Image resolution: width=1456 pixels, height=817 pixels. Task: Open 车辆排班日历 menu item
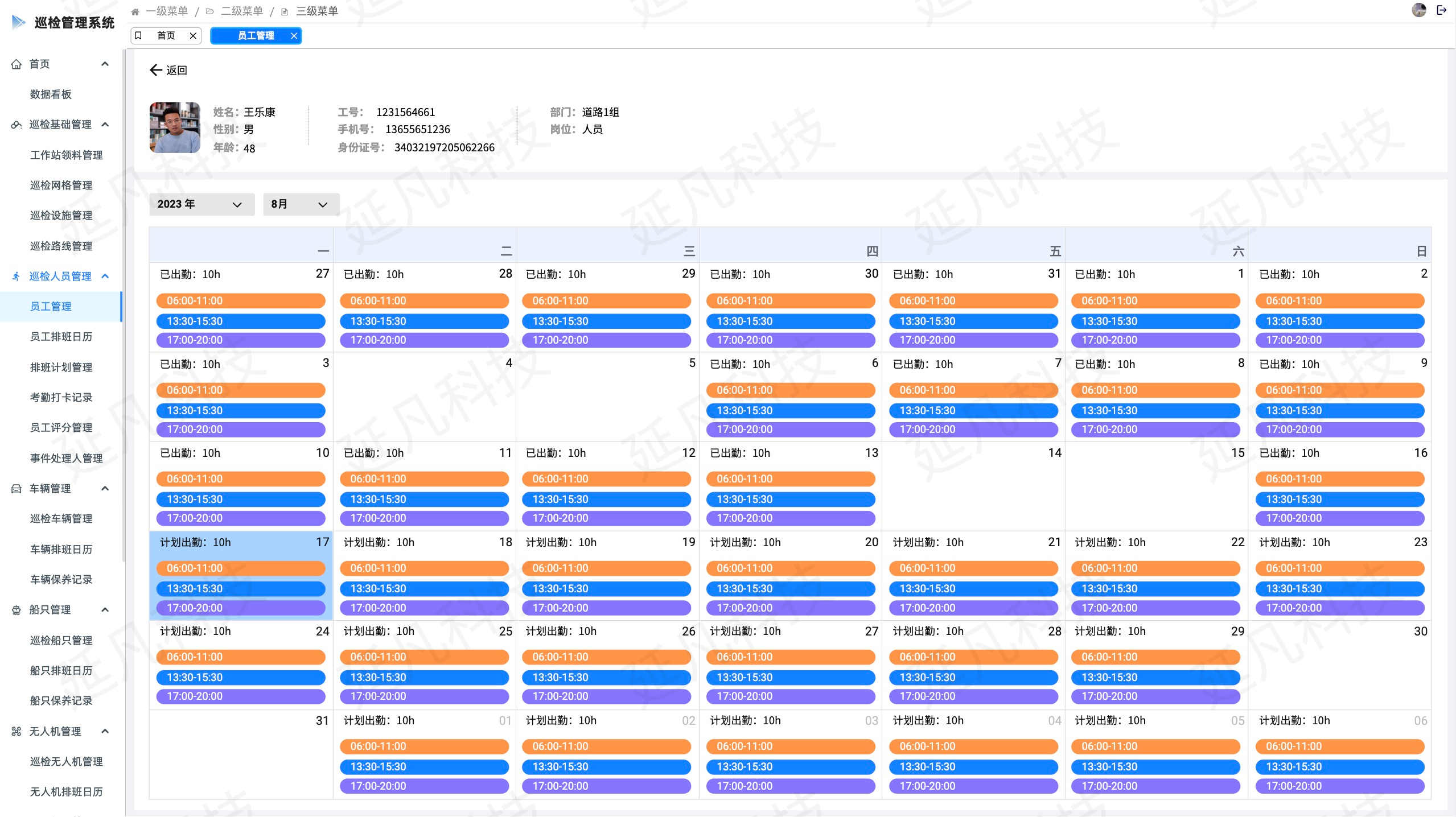(x=61, y=550)
